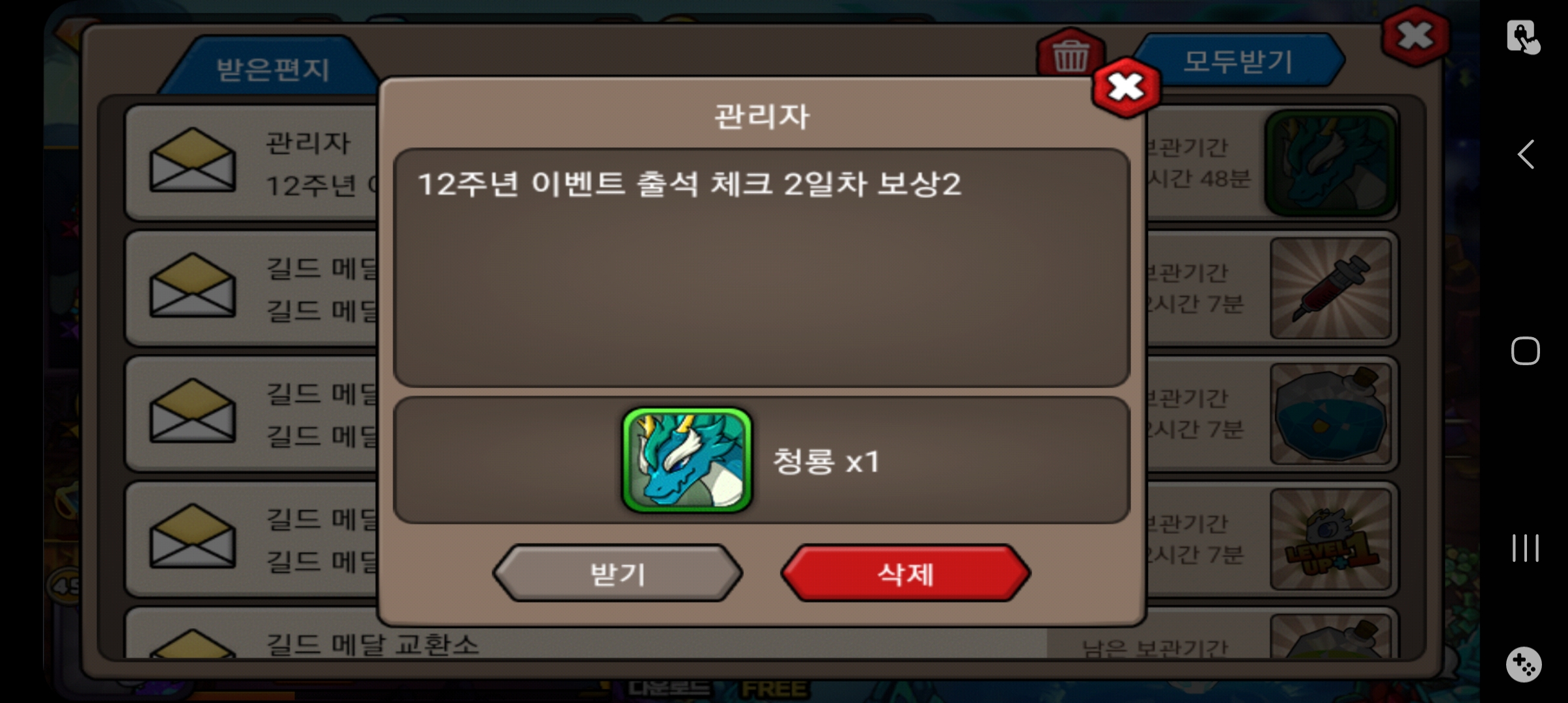1568x703 pixels.
Task: Select the Level Up reward thumbnail
Action: (x=1330, y=539)
